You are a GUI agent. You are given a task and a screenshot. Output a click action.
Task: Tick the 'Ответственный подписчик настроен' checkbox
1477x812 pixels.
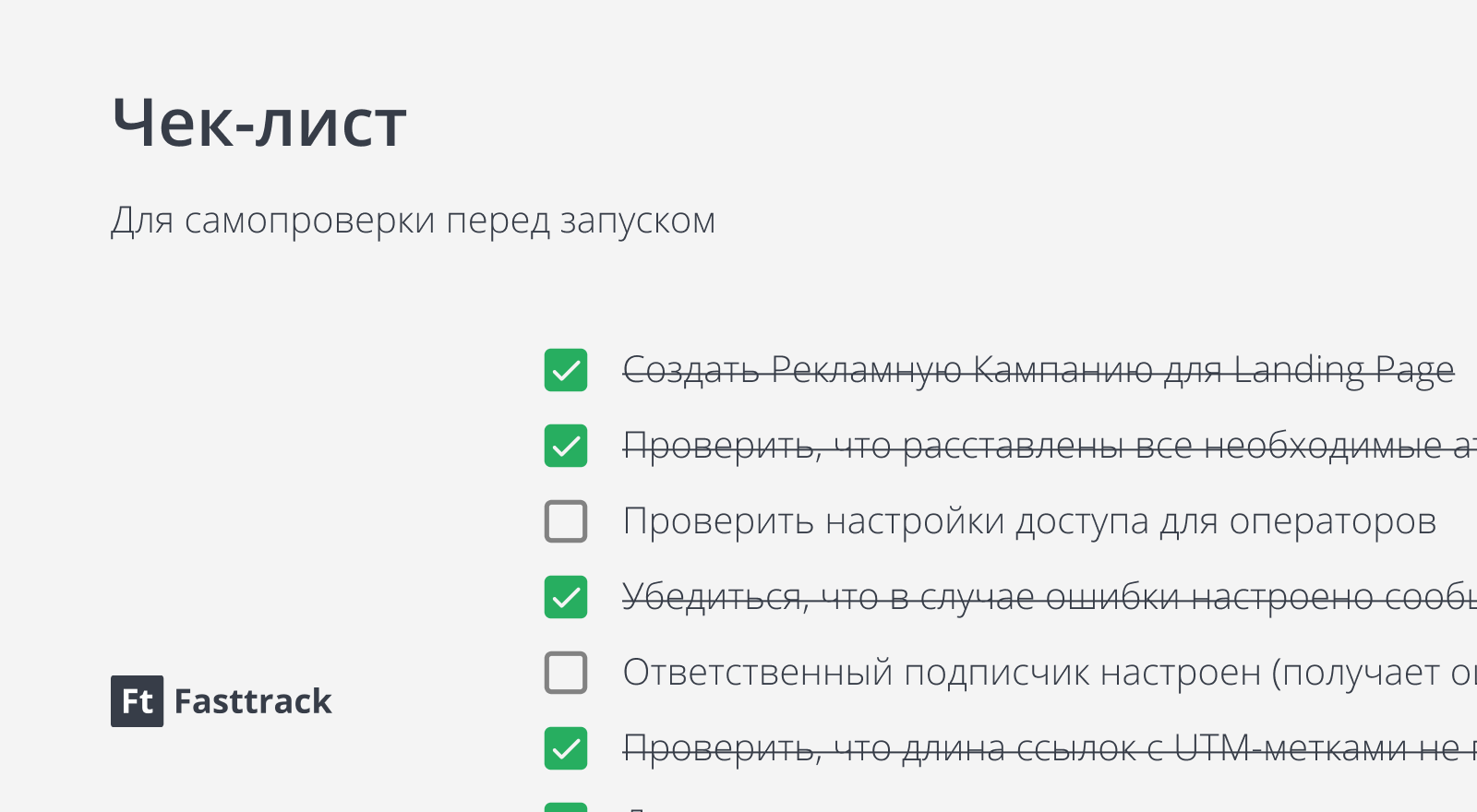(x=566, y=673)
